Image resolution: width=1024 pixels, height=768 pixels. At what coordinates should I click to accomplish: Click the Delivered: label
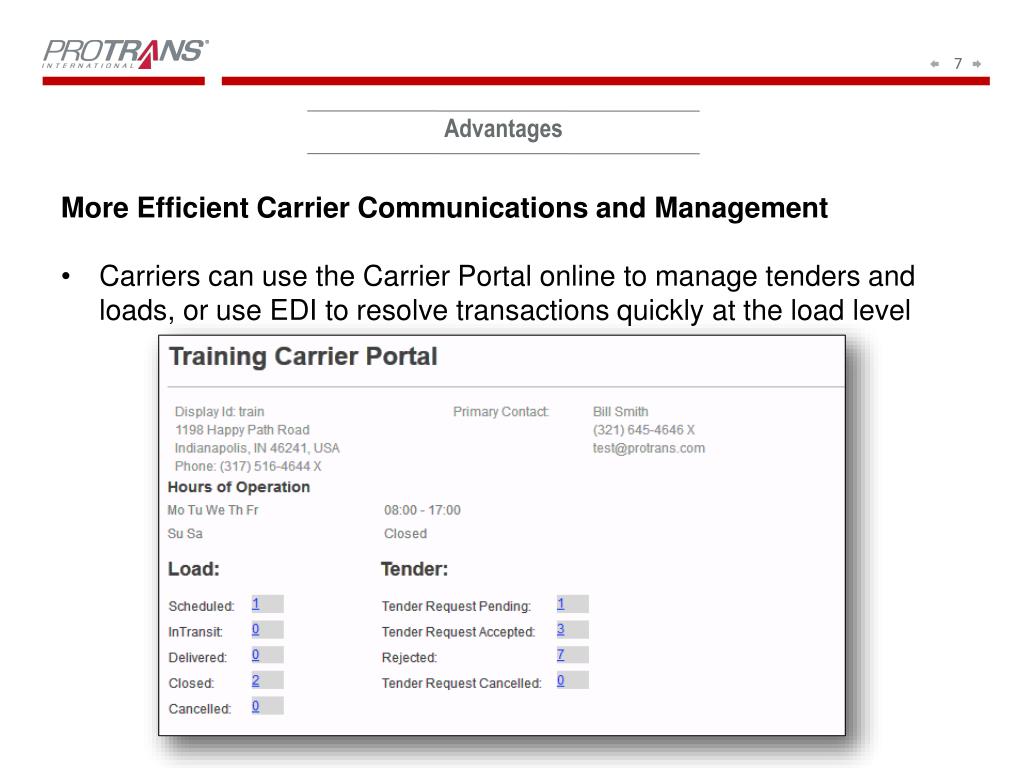[197, 657]
